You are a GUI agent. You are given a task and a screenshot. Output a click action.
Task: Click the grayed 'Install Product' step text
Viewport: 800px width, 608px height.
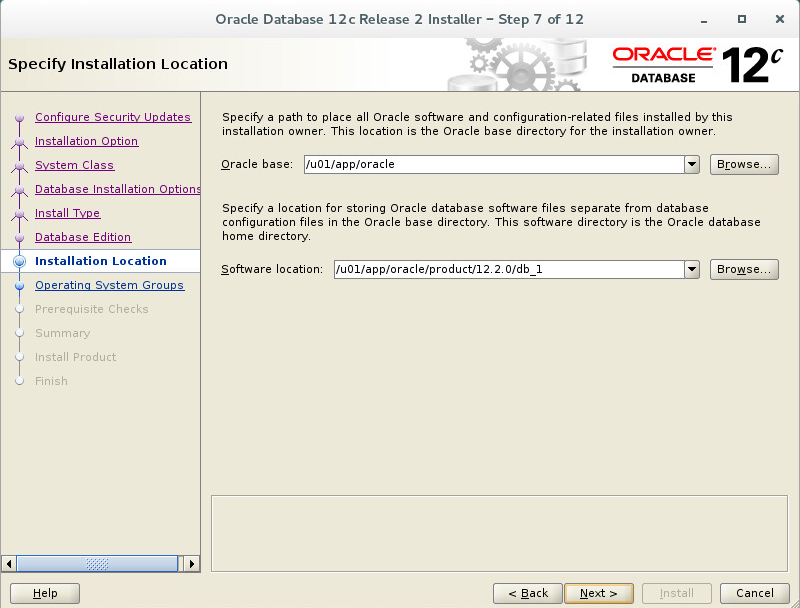coord(76,357)
